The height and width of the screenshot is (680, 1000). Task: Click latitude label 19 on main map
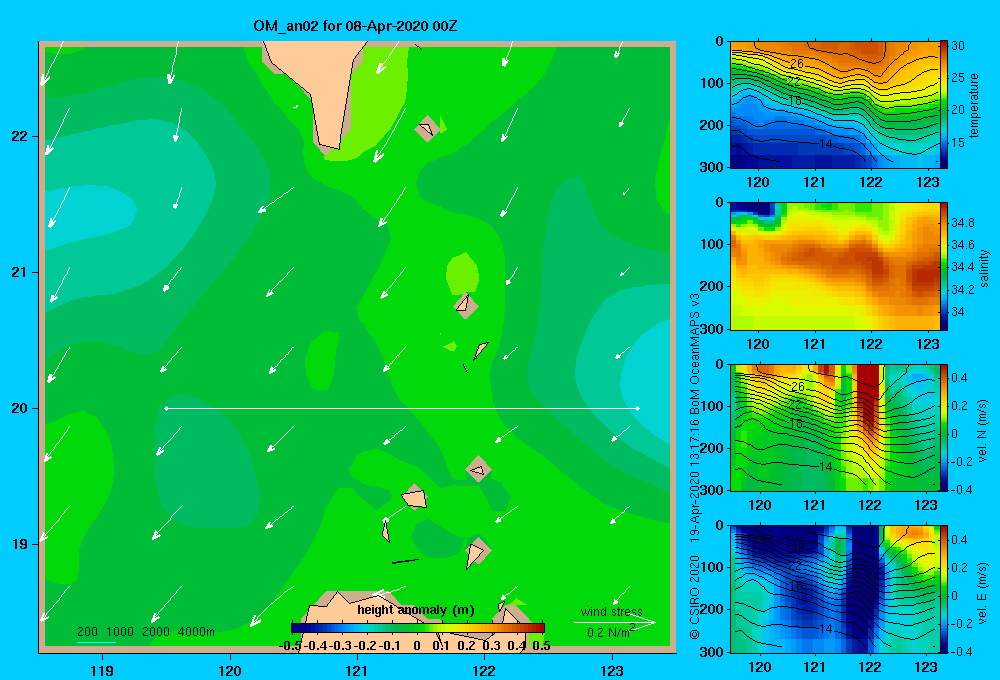tap(19, 544)
